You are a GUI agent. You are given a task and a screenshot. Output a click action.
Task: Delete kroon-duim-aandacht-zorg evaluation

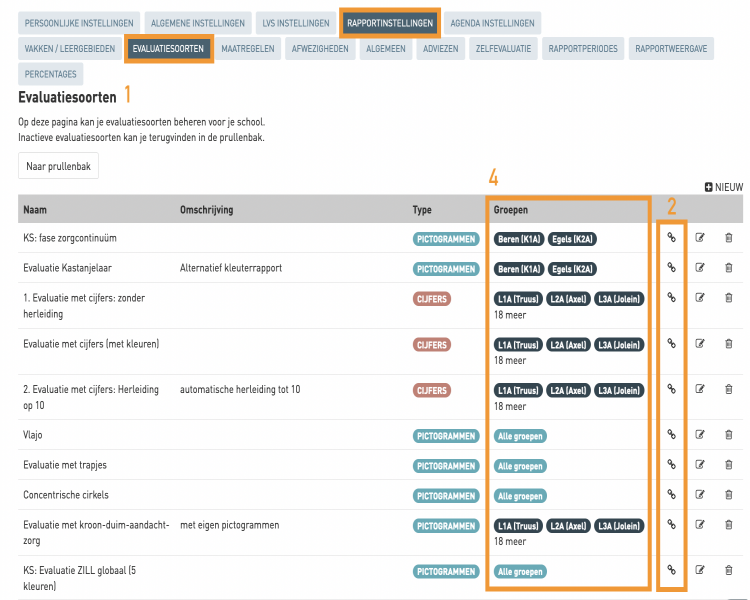point(728,524)
